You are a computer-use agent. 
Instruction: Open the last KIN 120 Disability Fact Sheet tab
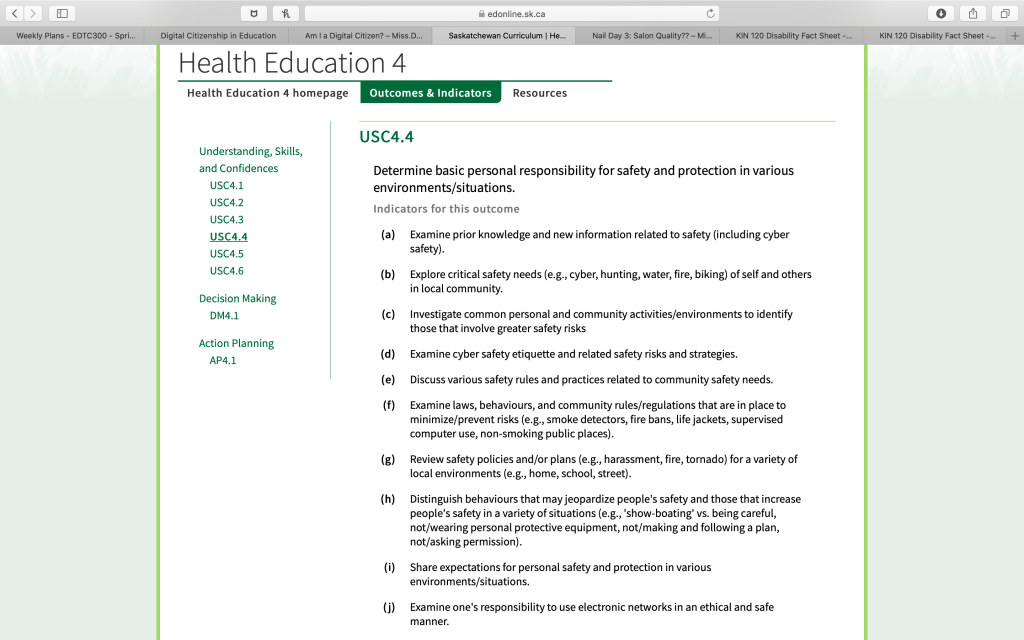[x=937, y=36]
